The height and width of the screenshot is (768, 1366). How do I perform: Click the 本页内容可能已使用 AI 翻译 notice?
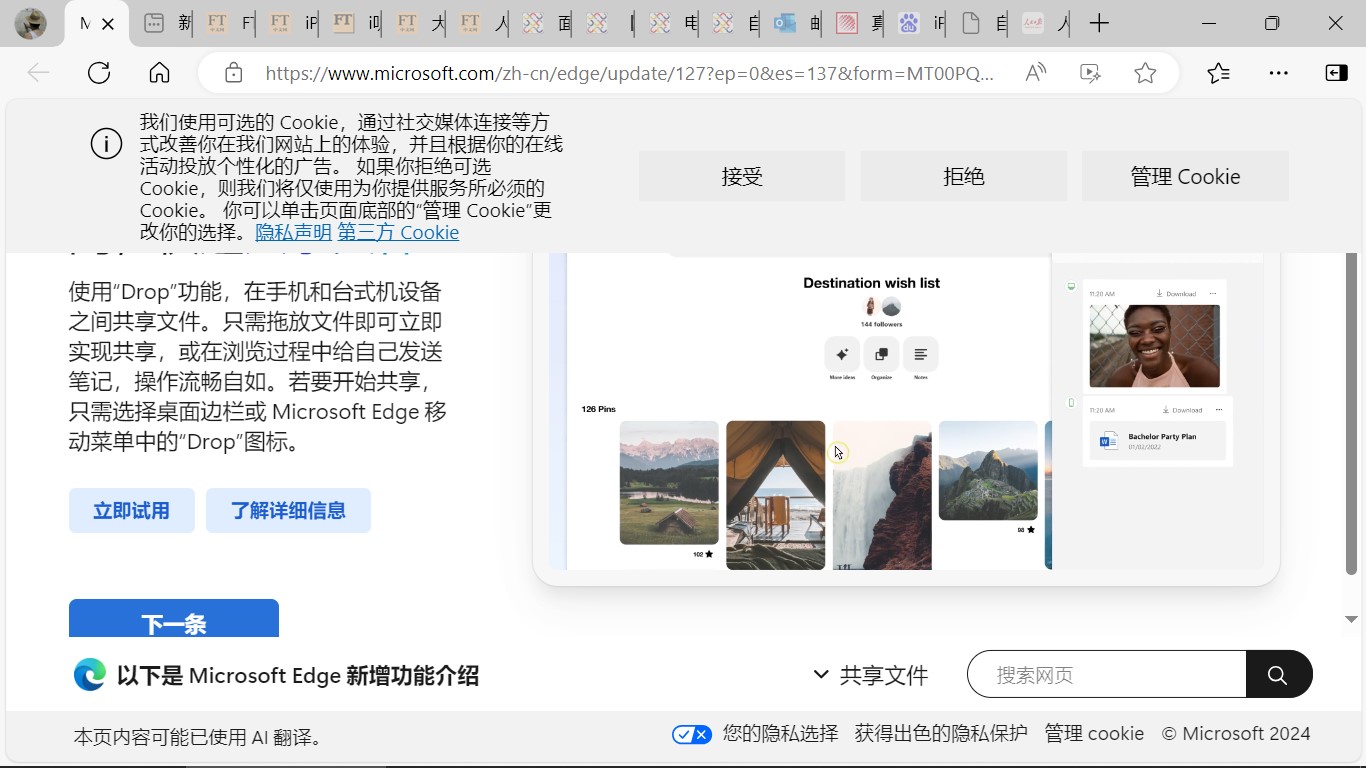point(200,737)
